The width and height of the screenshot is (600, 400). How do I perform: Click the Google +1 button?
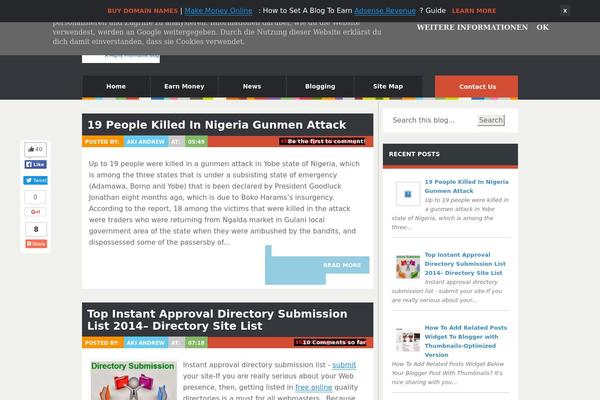35,212
